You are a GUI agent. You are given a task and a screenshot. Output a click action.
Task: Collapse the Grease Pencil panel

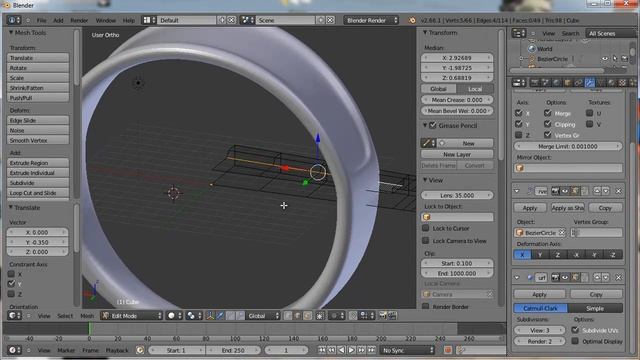pyautogui.click(x=425, y=125)
